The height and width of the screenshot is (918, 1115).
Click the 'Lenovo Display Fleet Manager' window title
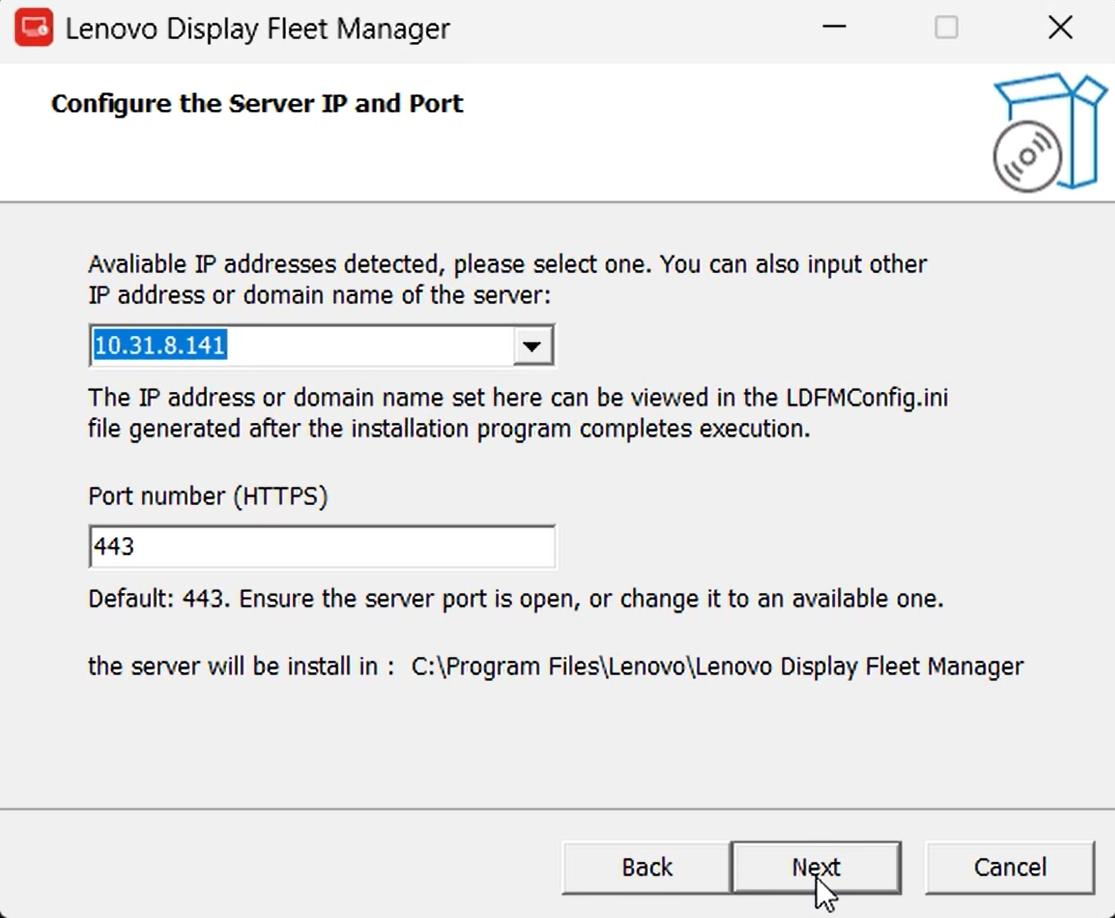pyautogui.click(x=257, y=28)
